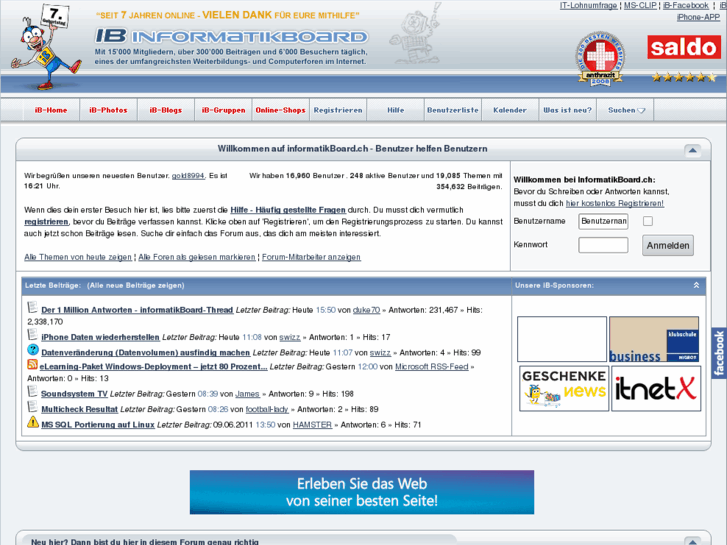Open user James profile link

point(248,394)
